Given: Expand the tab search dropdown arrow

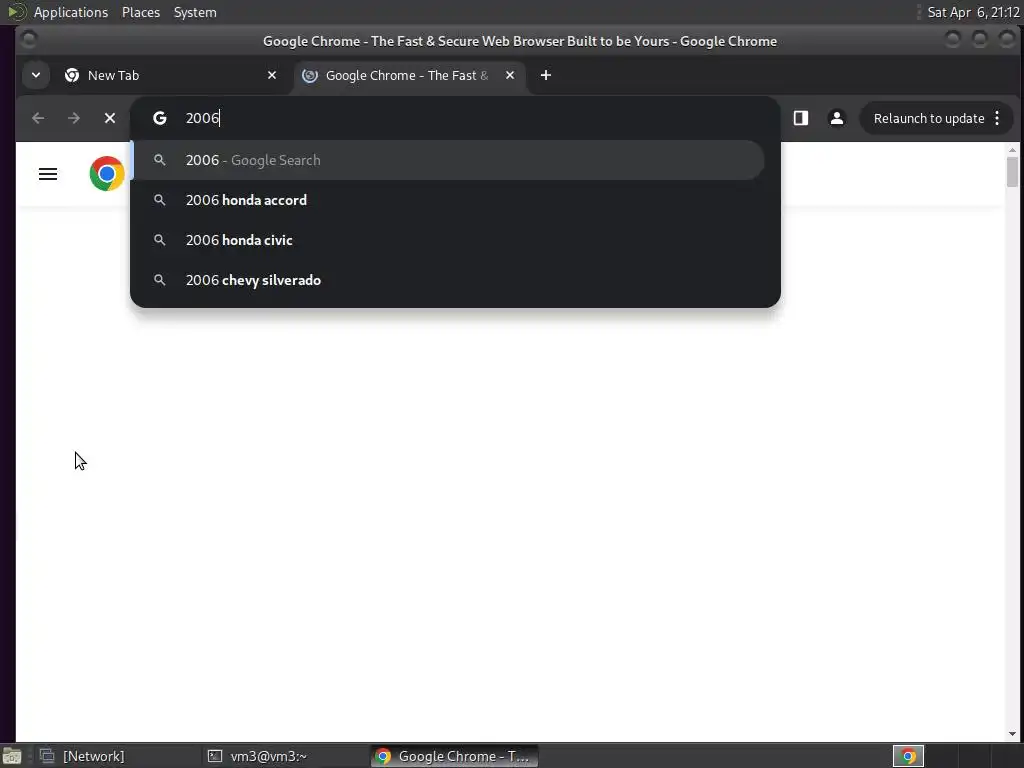Looking at the screenshot, I should click(x=36, y=75).
